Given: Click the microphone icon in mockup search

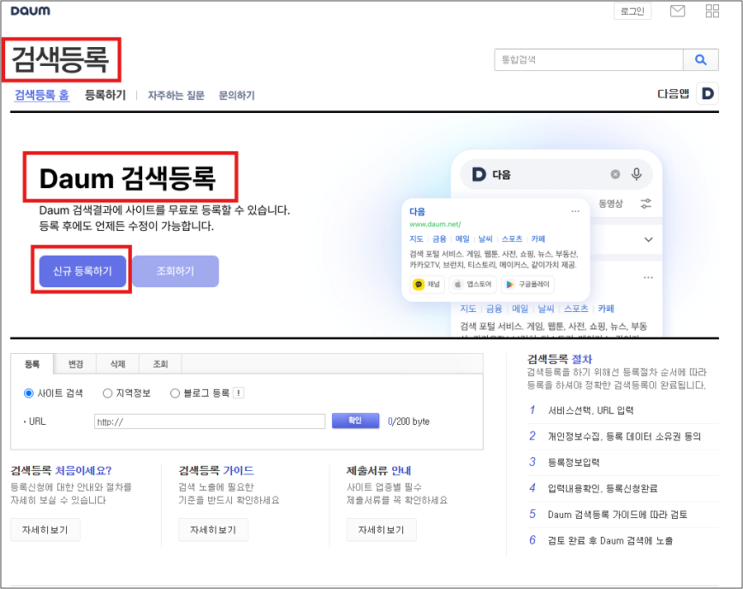Looking at the screenshot, I should click(x=636, y=174).
